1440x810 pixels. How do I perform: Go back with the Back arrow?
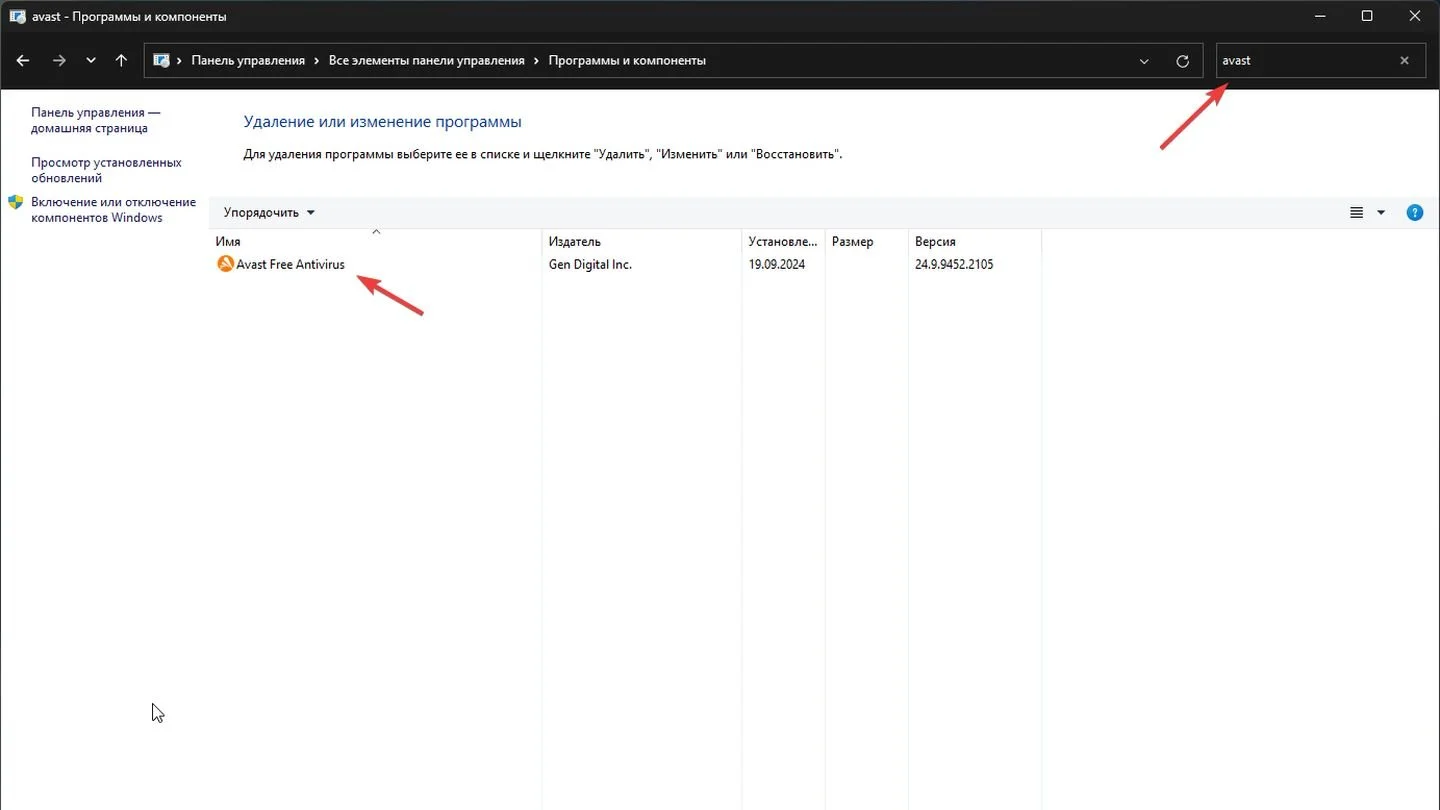point(24,60)
